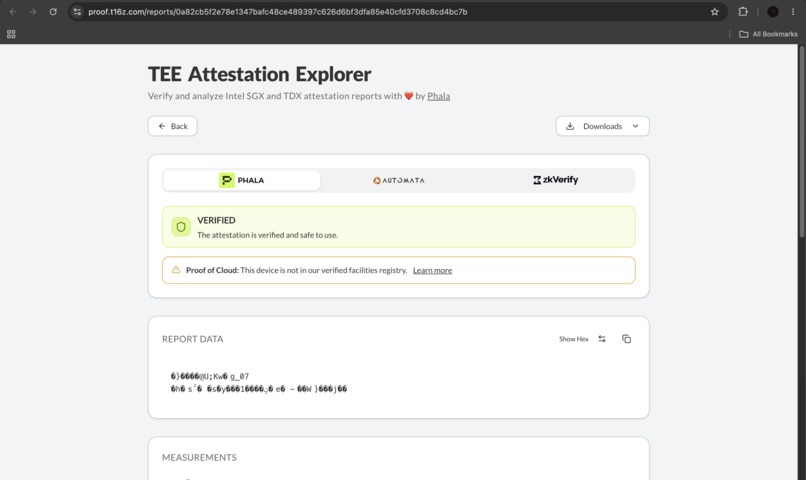
Task: Click the TEE Attestation Explorer heading
Action: pyautogui.click(x=260, y=74)
